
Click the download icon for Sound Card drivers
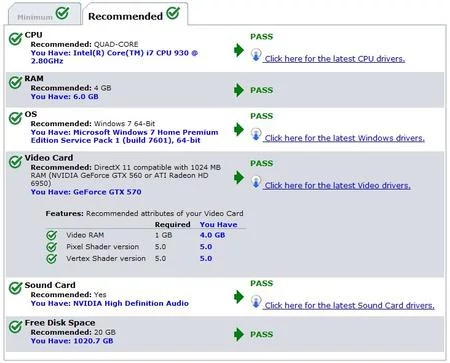pos(256,302)
